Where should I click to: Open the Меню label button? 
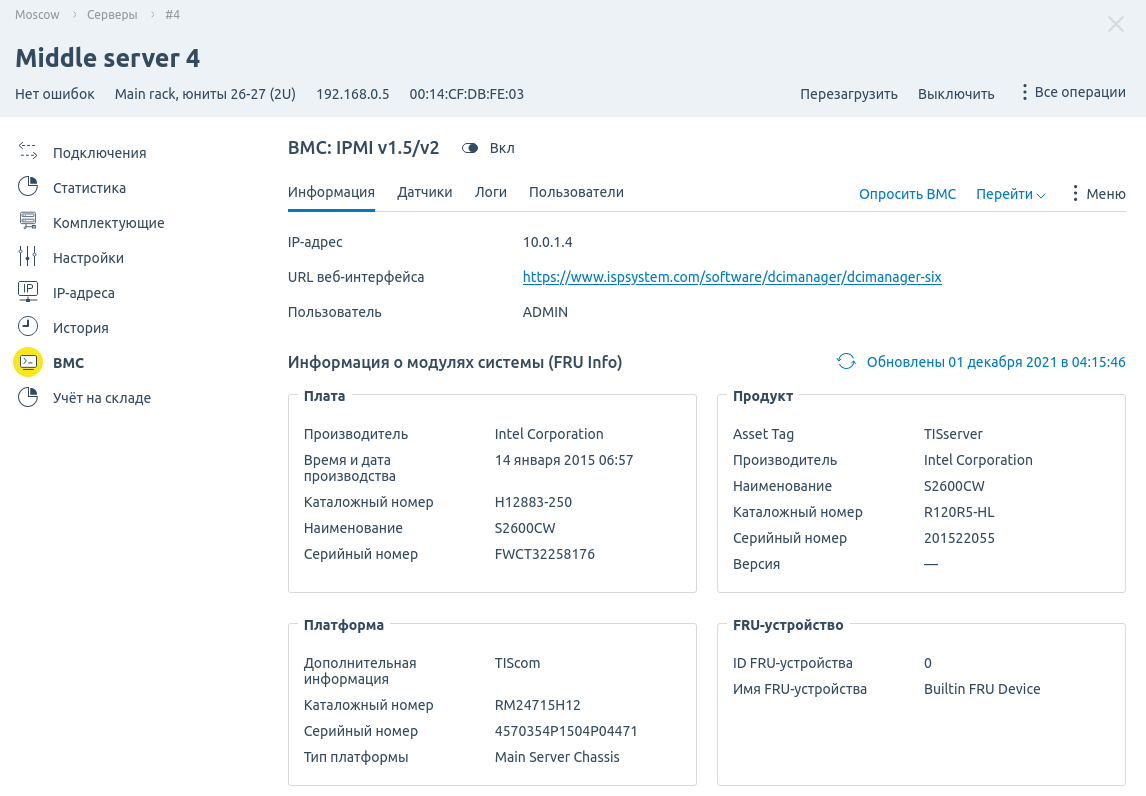point(1105,194)
